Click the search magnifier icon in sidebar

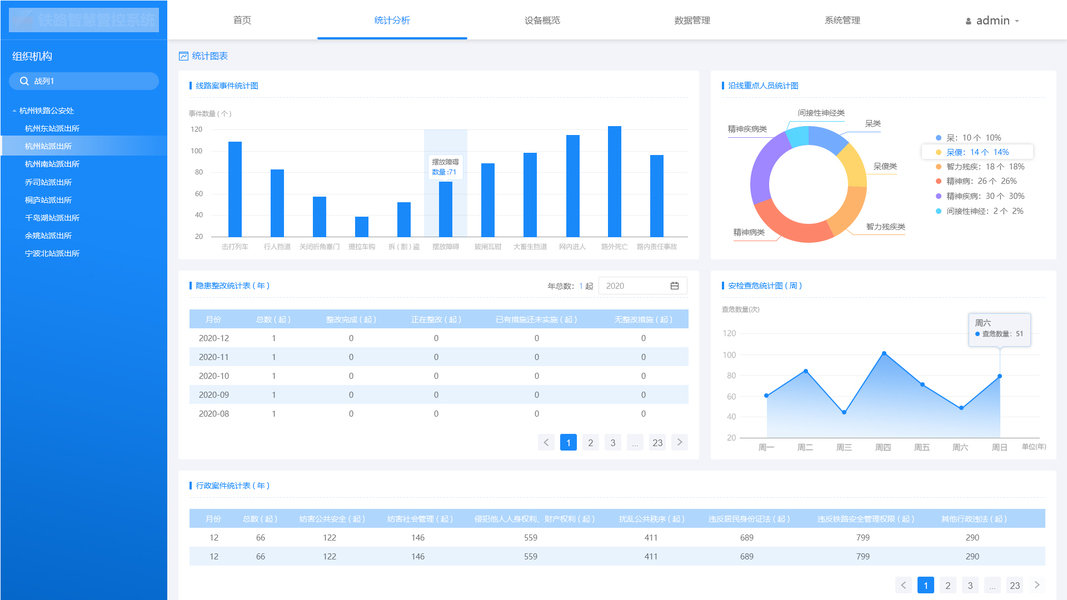(x=24, y=81)
